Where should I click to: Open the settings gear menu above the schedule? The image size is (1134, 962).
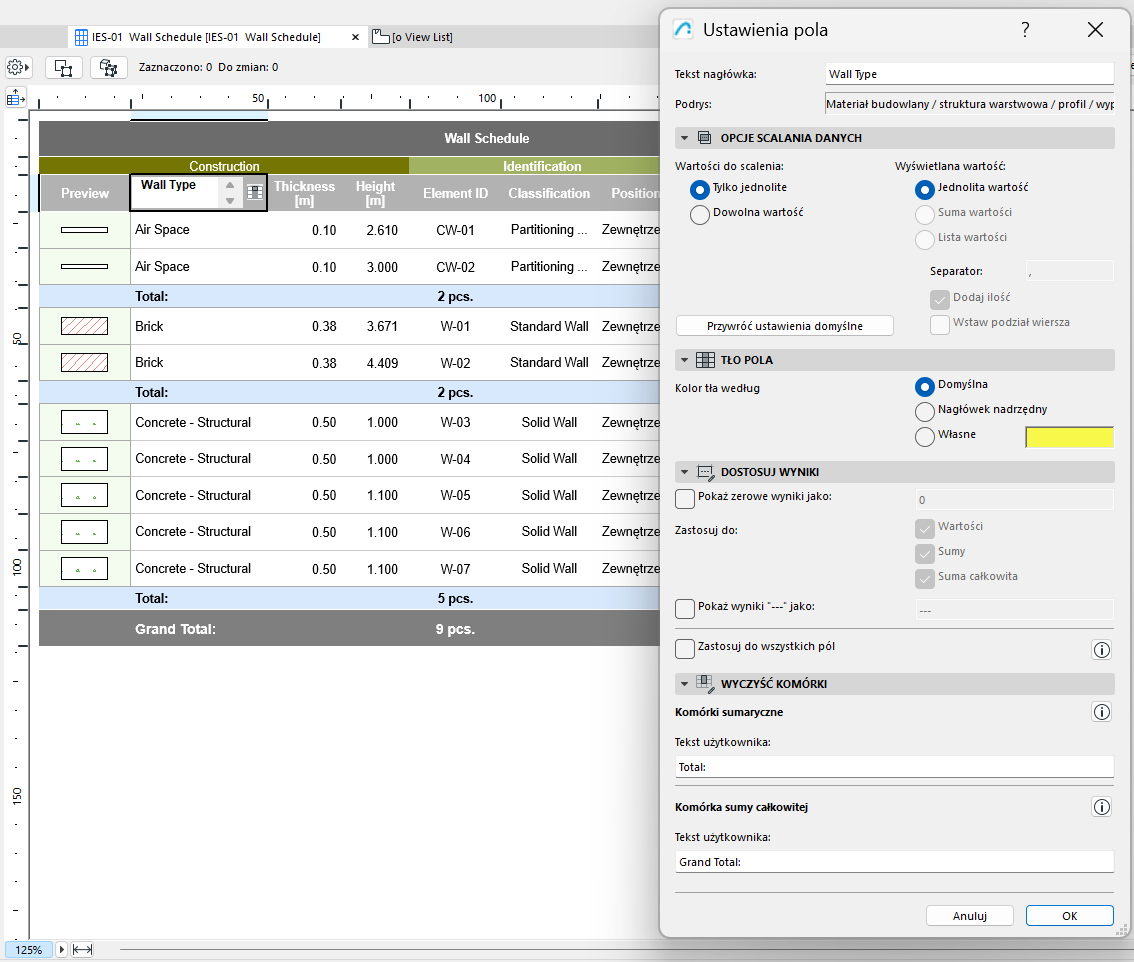pyautogui.click(x=17, y=67)
